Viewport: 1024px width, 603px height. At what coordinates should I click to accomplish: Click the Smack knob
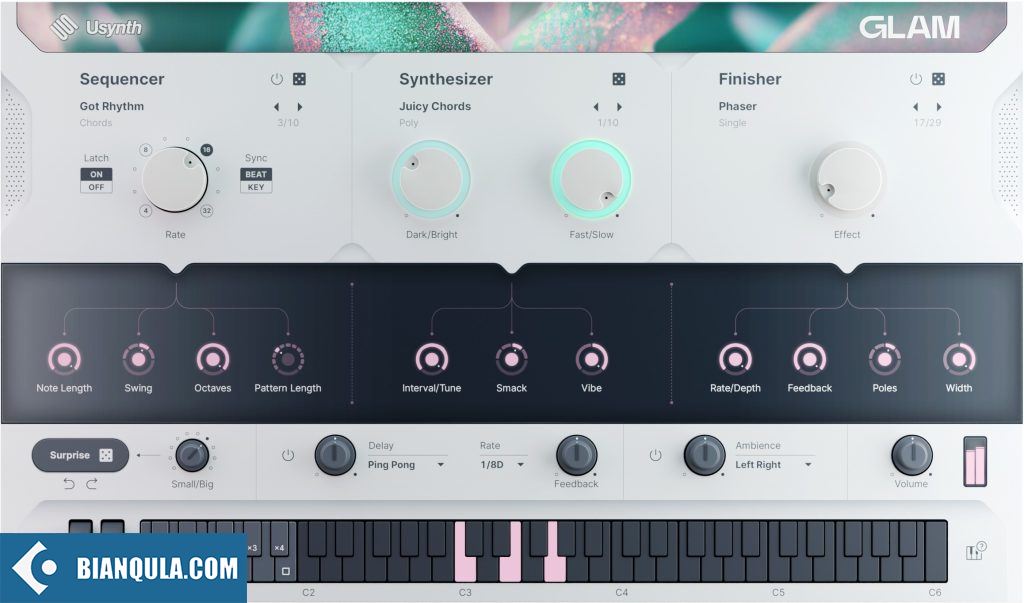pyautogui.click(x=511, y=359)
